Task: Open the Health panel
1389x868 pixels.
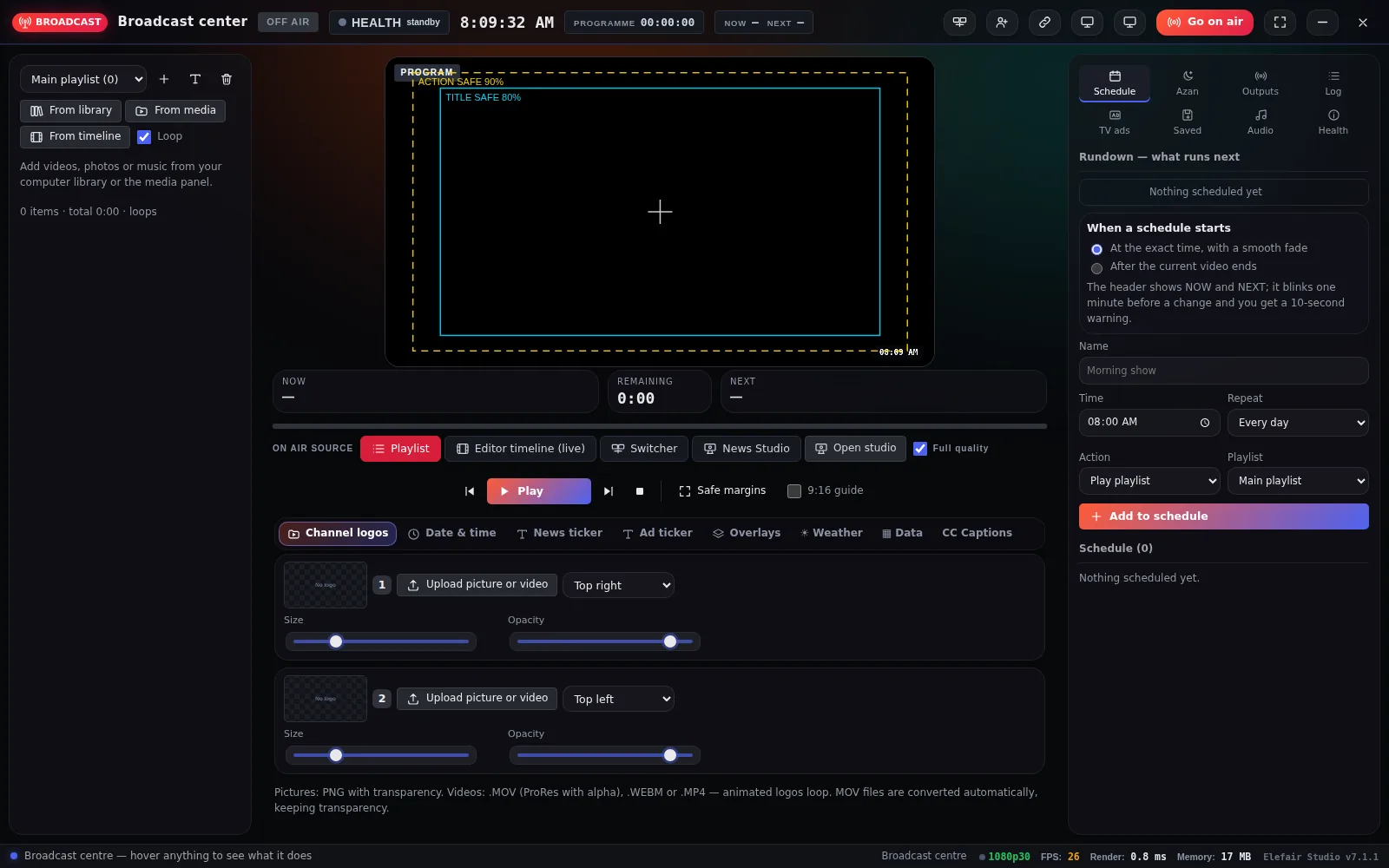Action: 1333,122
